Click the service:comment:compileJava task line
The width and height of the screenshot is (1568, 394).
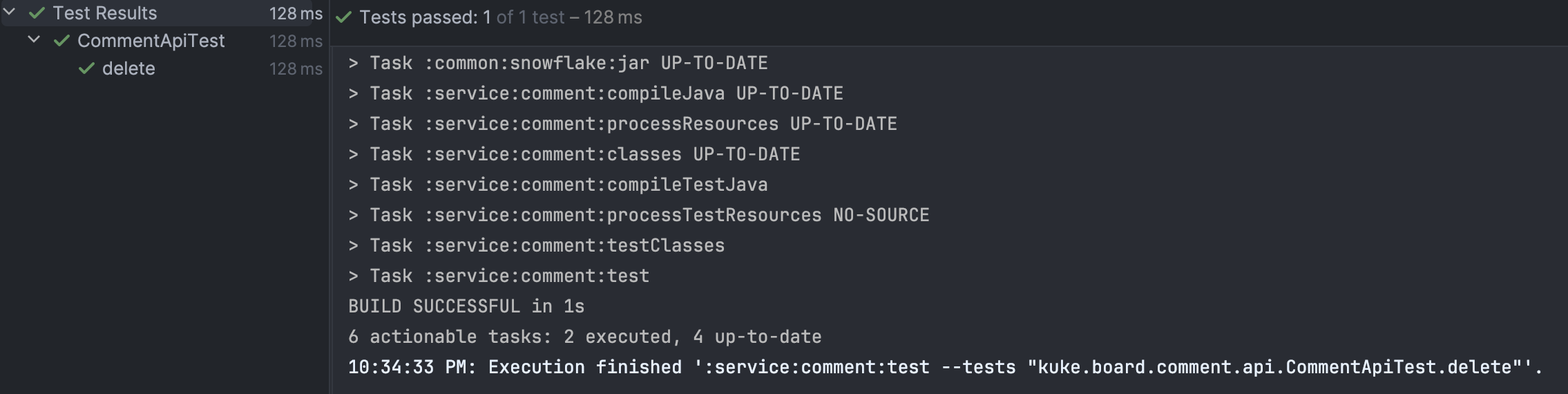595,93
